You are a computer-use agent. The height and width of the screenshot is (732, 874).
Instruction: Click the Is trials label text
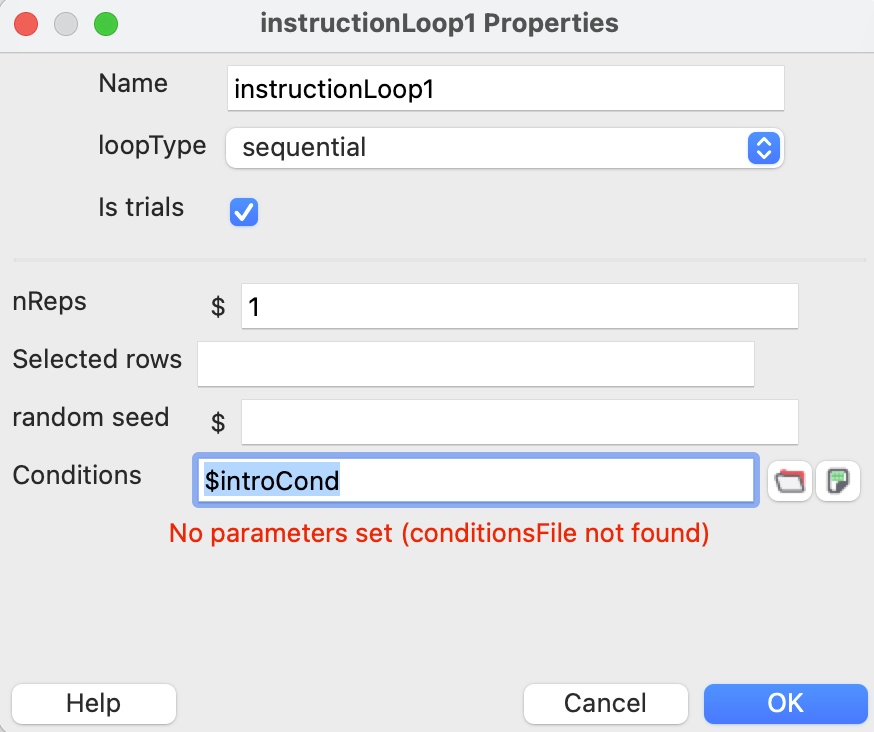(x=141, y=207)
